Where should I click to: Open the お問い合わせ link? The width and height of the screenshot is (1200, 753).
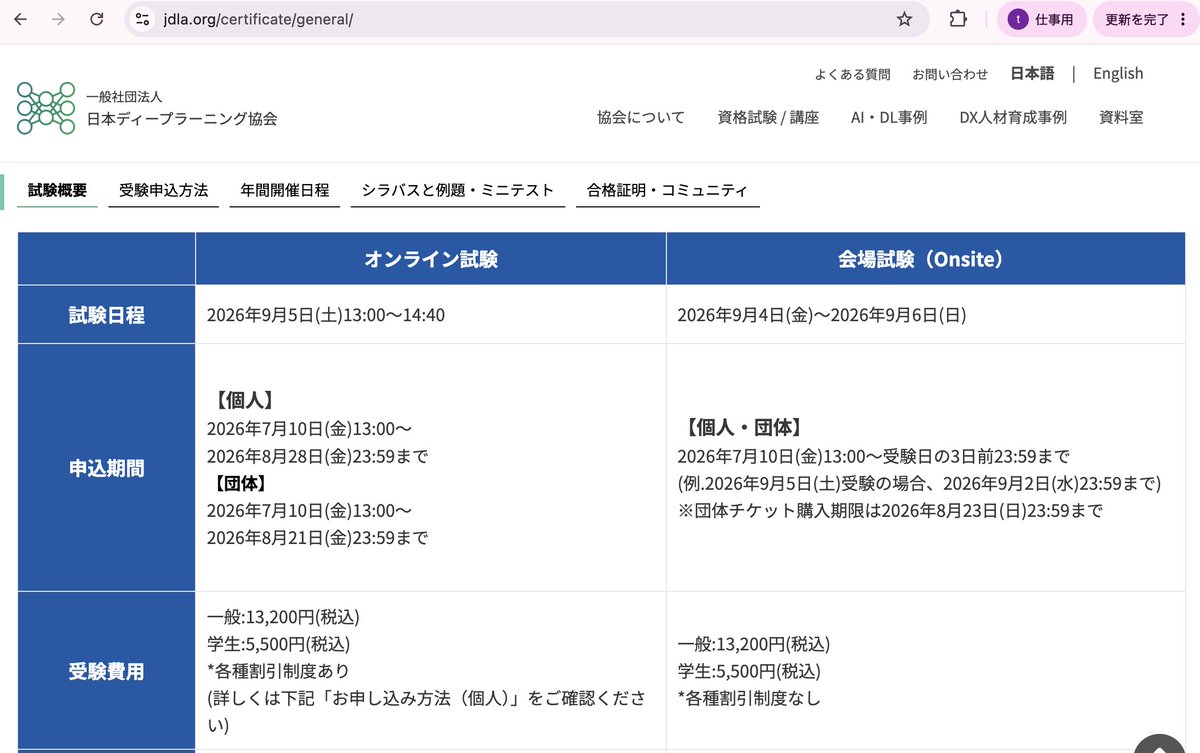tap(950, 74)
